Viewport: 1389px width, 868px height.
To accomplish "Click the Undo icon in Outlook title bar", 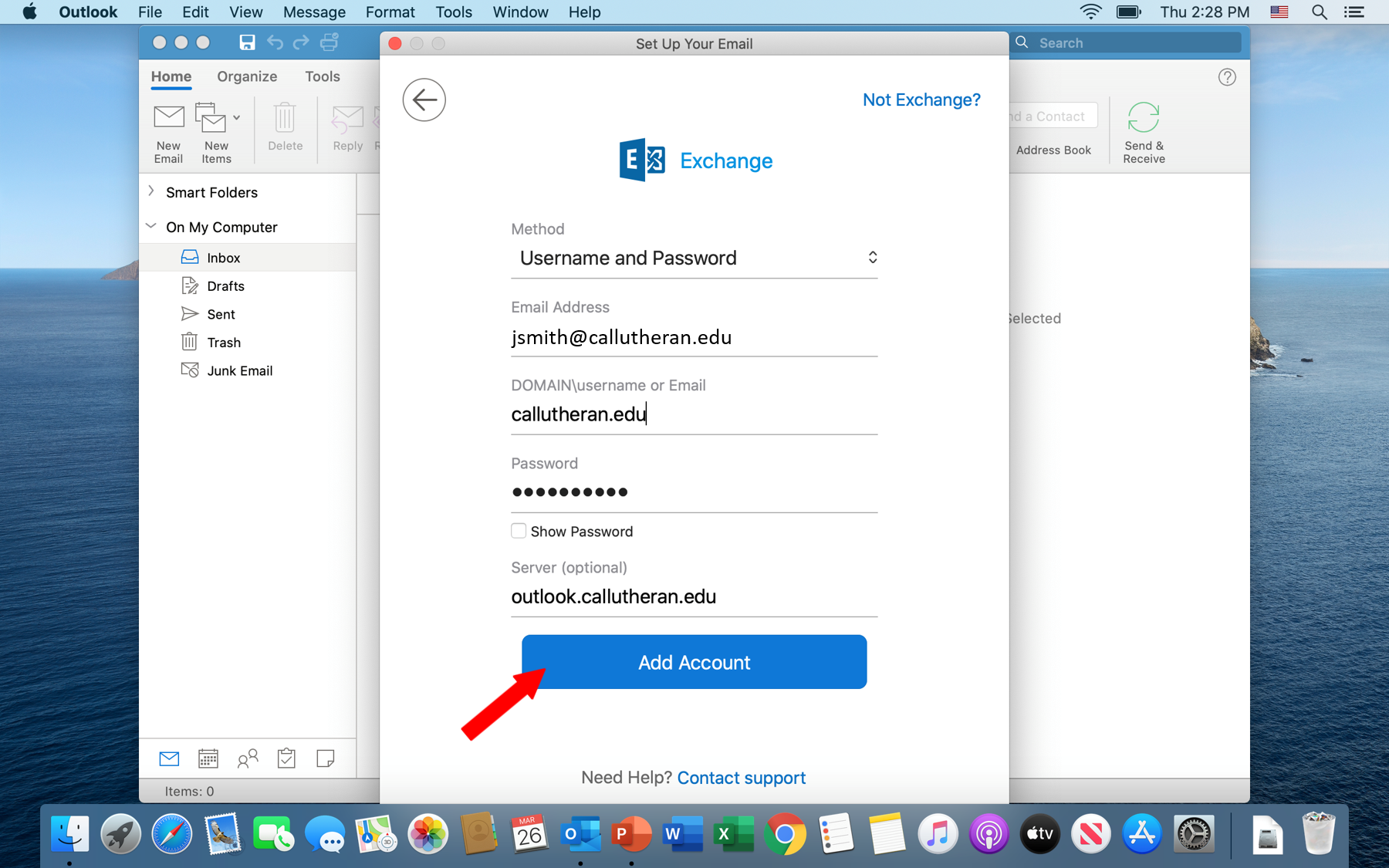I will 275,42.
